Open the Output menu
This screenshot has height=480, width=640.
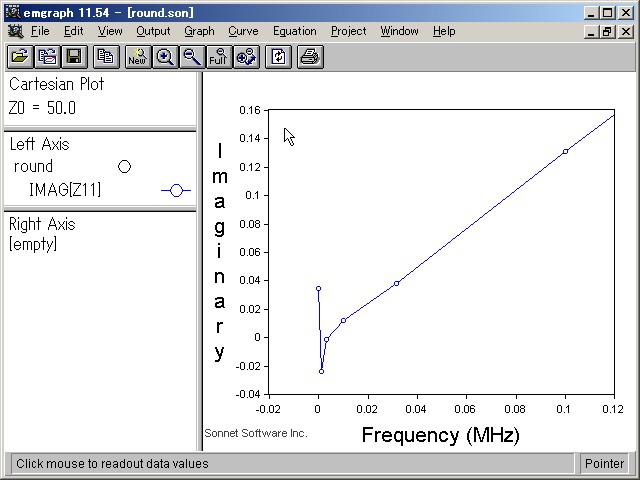coord(153,31)
